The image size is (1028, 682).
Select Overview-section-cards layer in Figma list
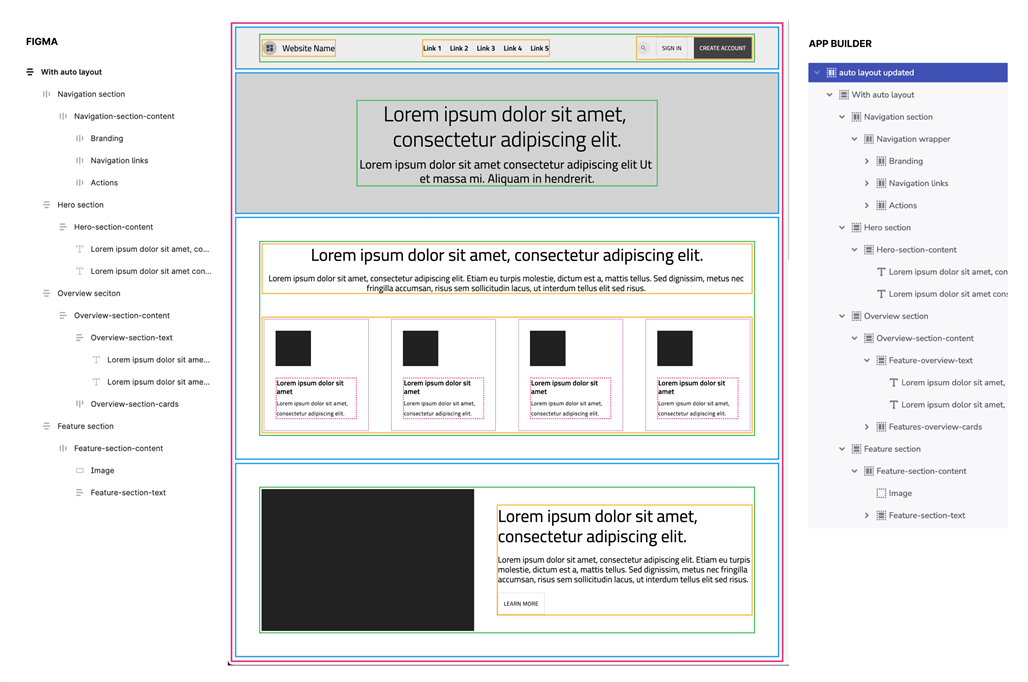(134, 404)
